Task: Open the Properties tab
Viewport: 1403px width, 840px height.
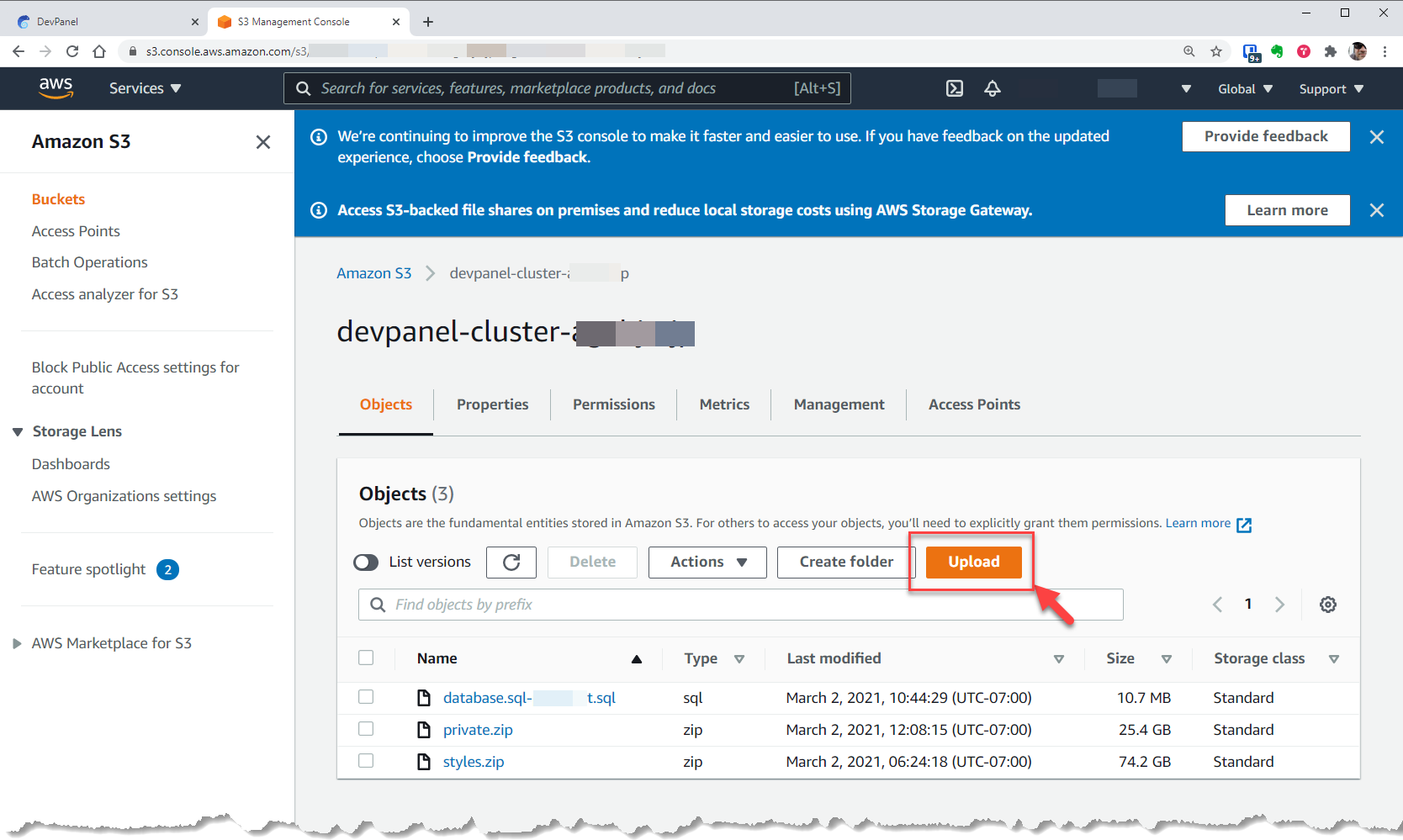Action: point(492,404)
